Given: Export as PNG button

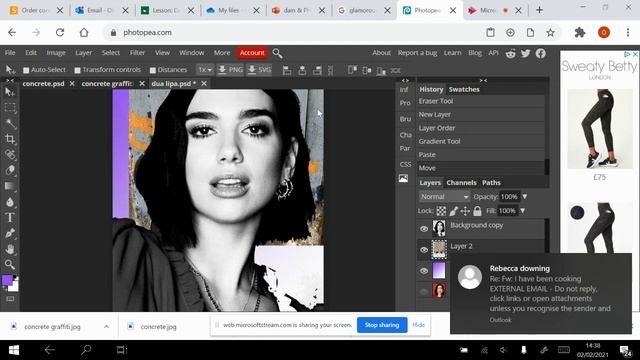Looking at the screenshot, I should click(230, 70).
